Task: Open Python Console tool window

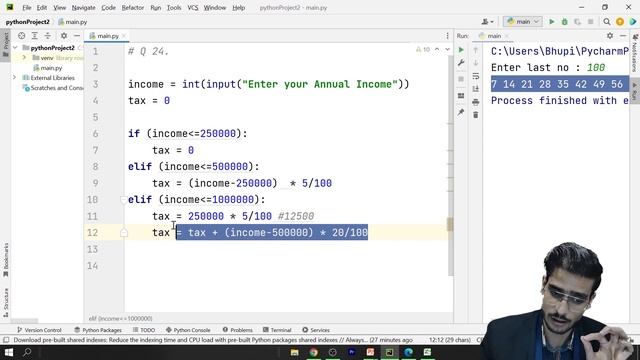Action: pyautogui.click(x=188, y=330)
